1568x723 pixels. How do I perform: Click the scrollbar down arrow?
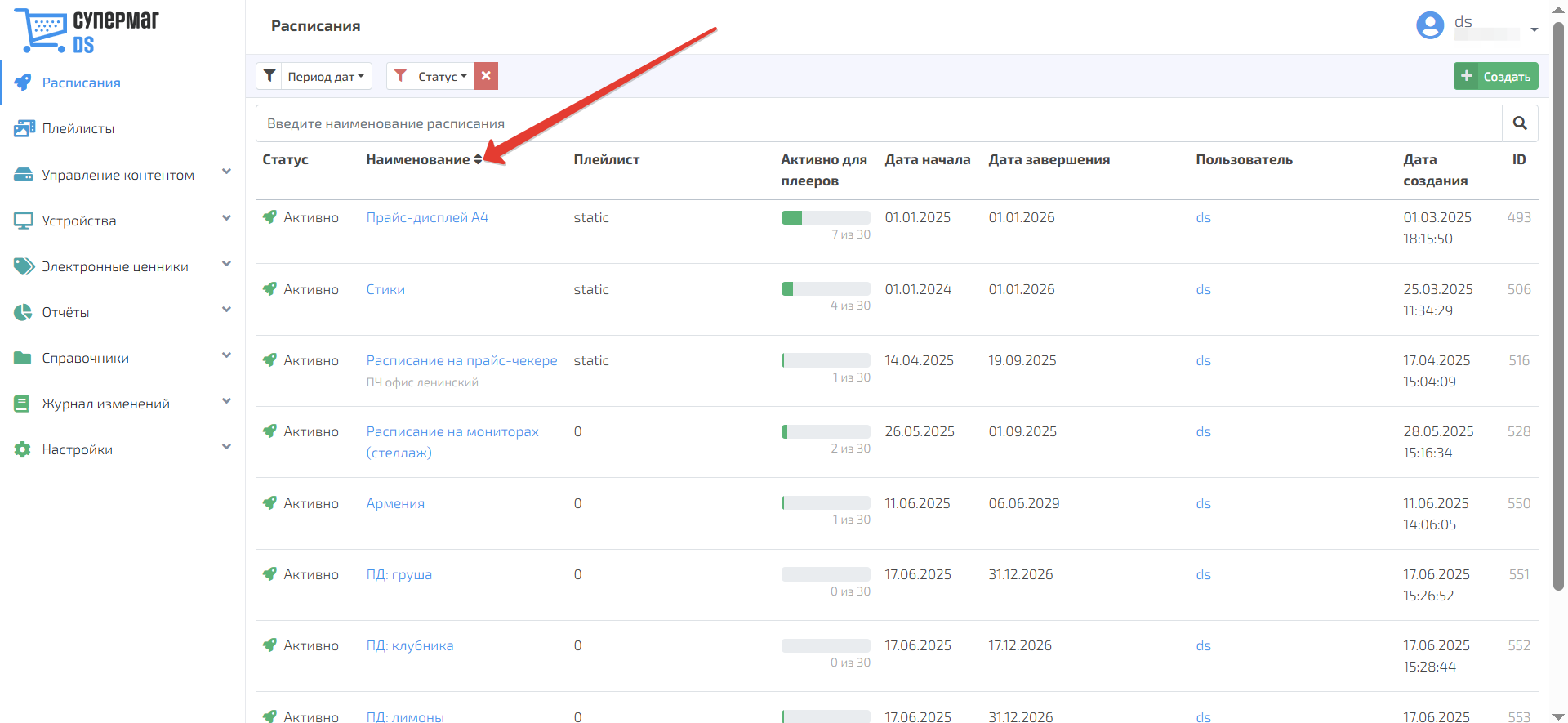pos(1558,716)
